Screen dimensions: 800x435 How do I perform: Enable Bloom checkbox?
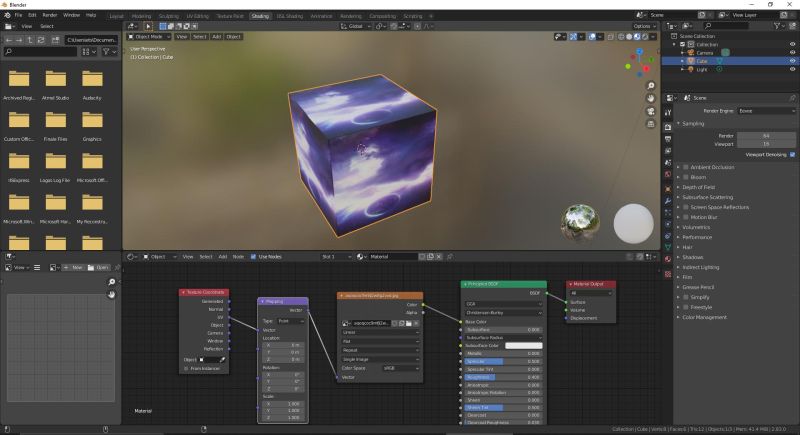click(686, 177)
